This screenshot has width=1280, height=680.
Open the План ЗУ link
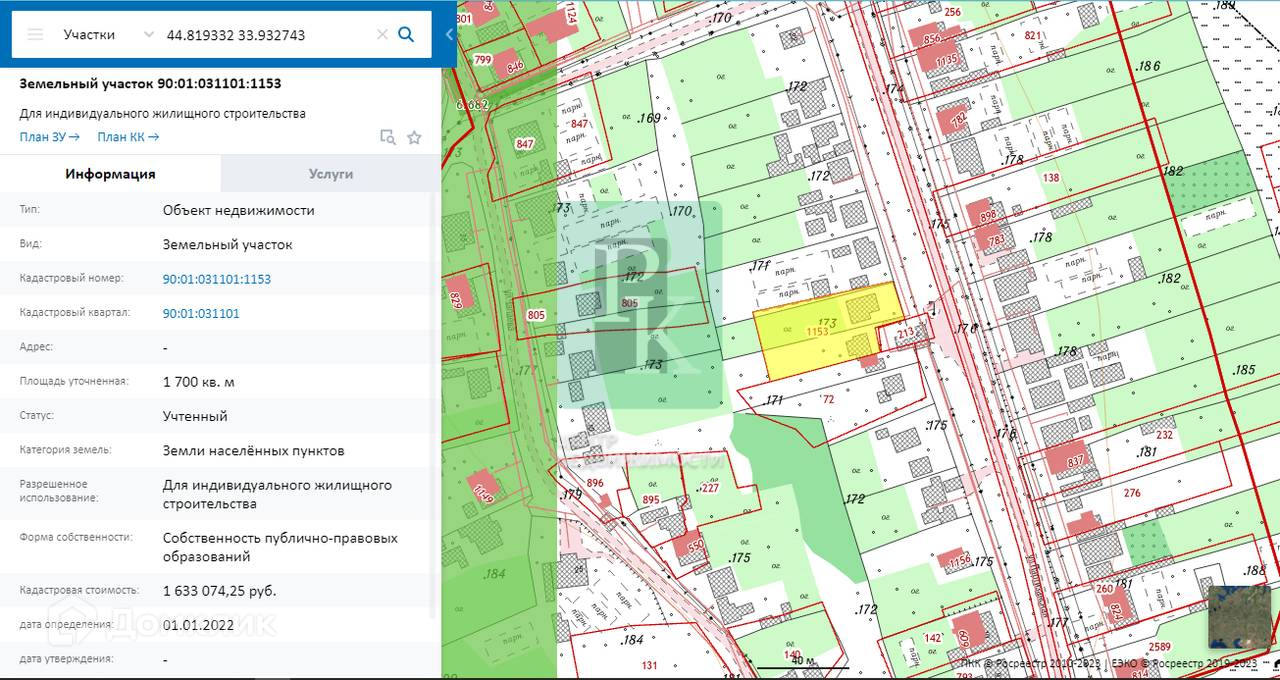click(49, 137)
